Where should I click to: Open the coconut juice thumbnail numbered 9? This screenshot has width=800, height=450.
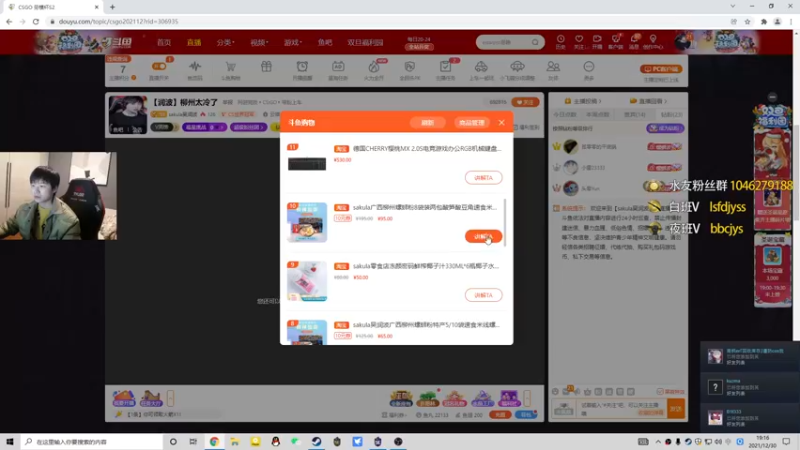coord(307,281)
